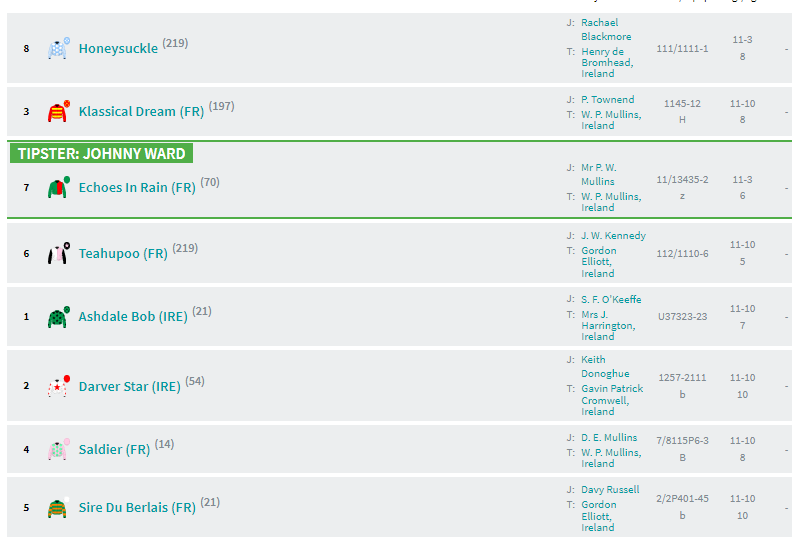Open jockey Davy Russell's profile

610,489
